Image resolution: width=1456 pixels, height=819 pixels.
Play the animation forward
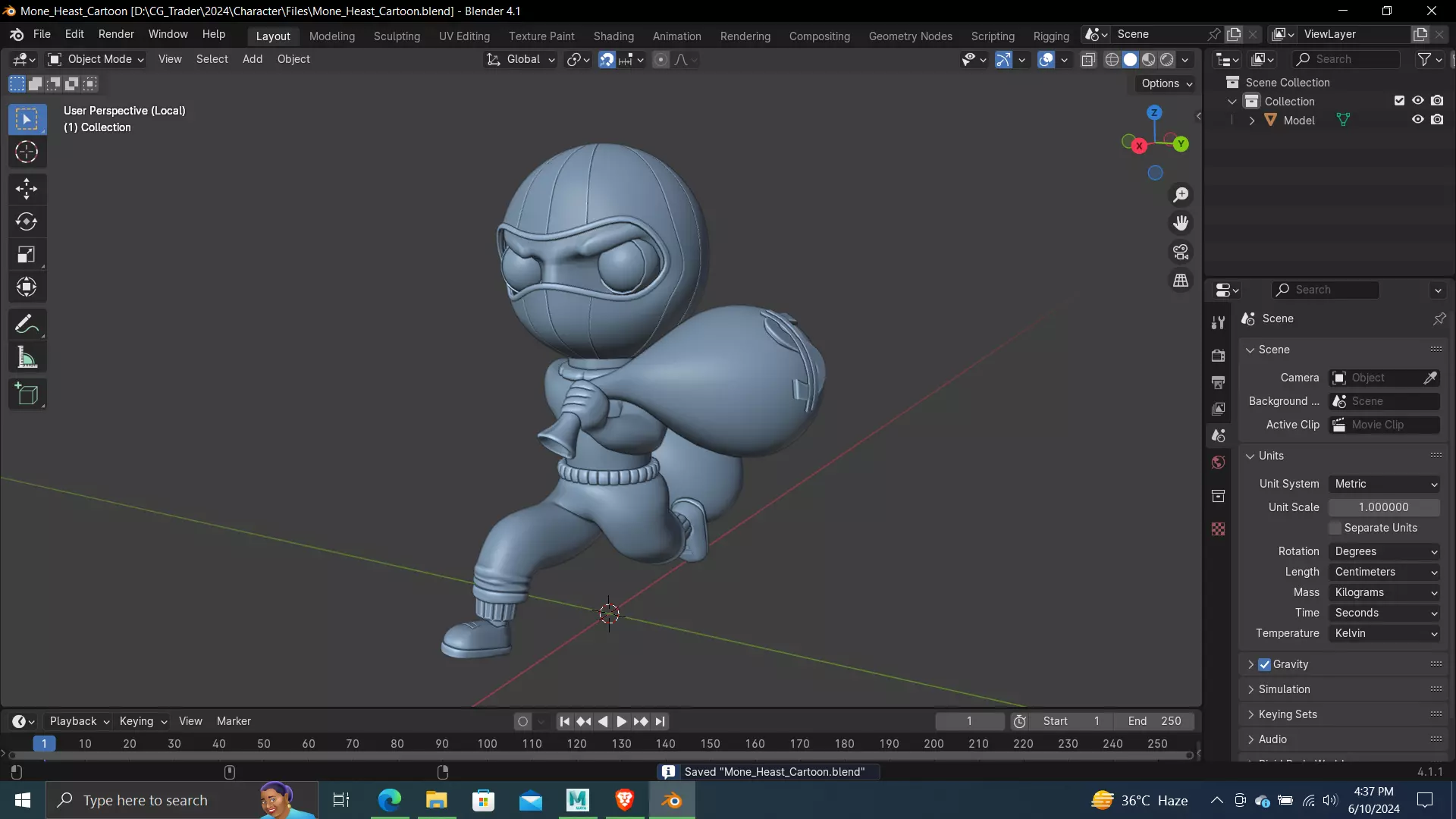[621, 721]
